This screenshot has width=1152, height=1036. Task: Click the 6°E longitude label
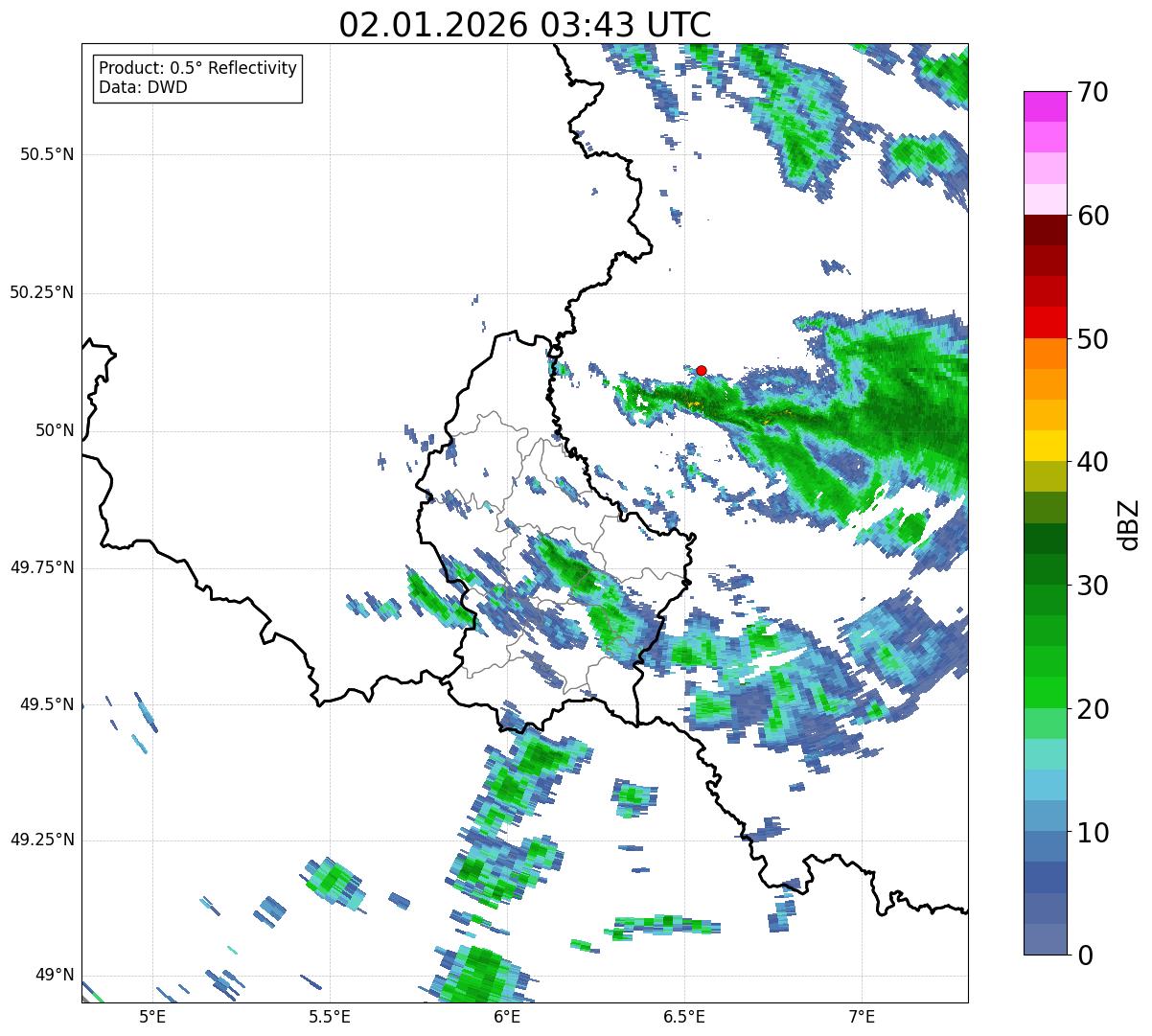click(x=507, y=1017)
